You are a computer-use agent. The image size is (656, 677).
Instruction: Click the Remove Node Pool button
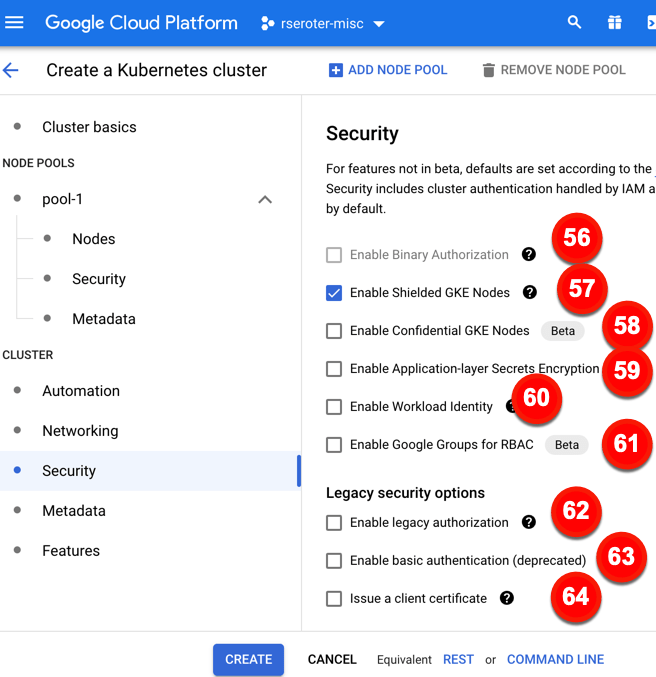tap(553, 70)
